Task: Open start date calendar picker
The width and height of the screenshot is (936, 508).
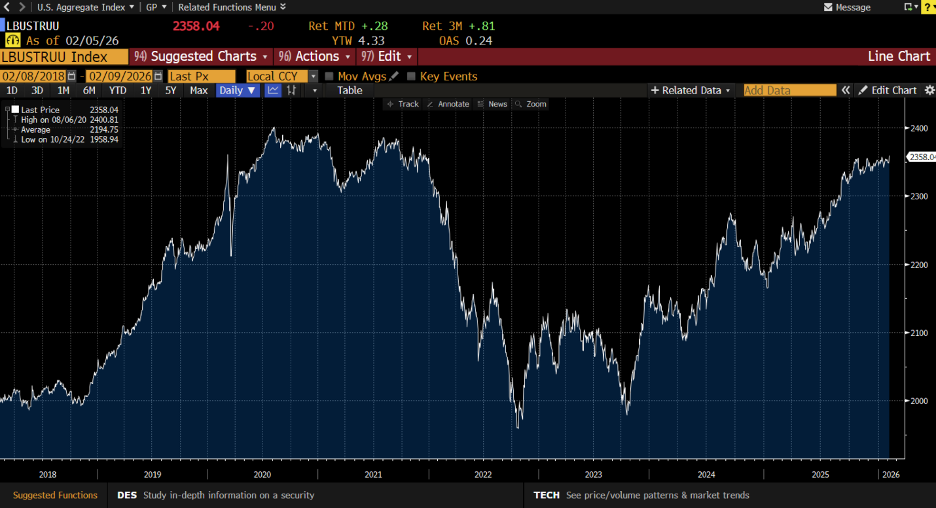Action: (71, 76)
